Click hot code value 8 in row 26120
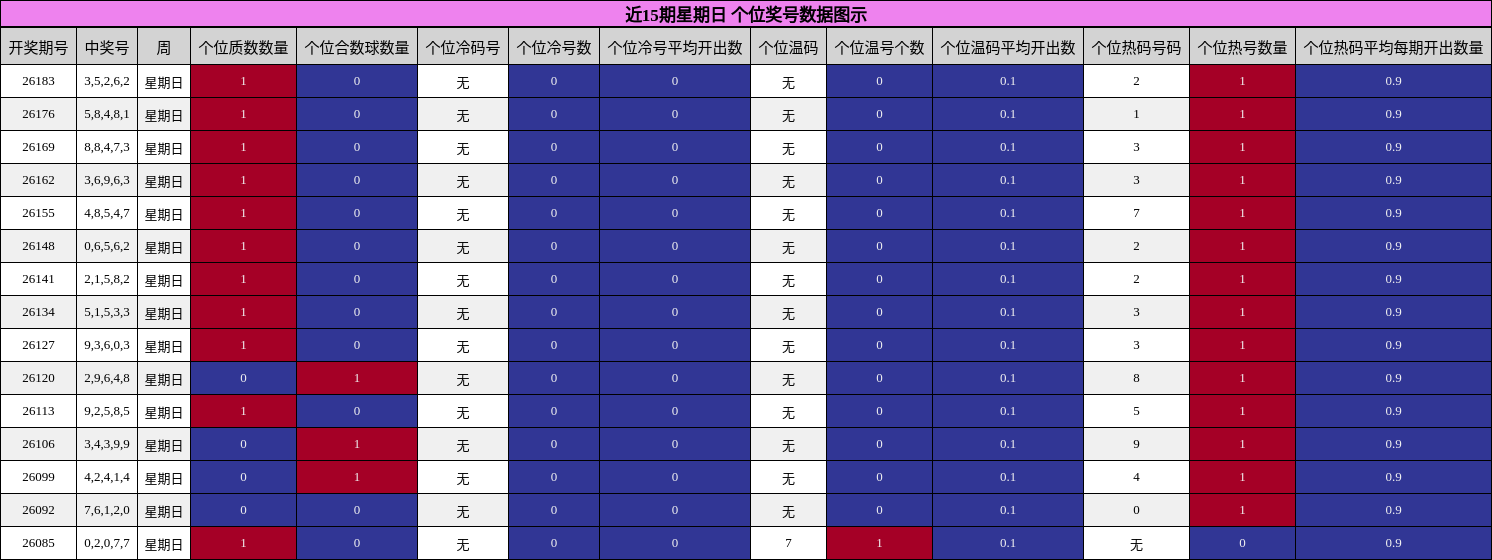1492x560 pixels. (x=1136, y=378)
